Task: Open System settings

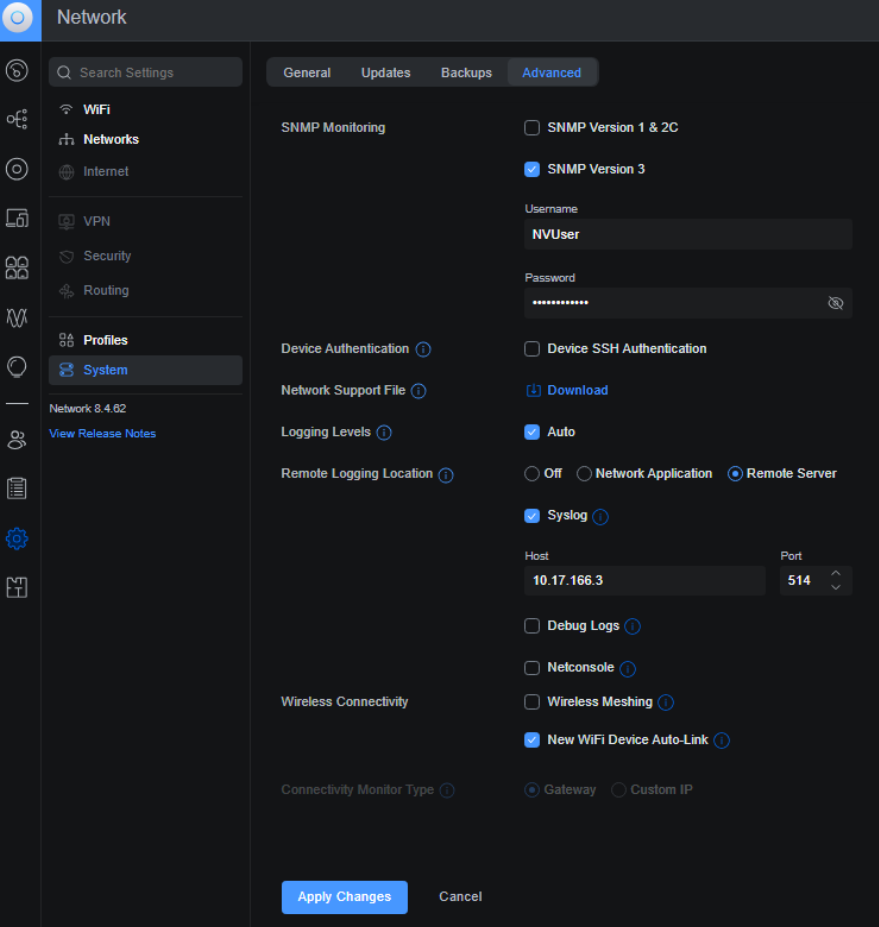Action: (x=145, y=370)
